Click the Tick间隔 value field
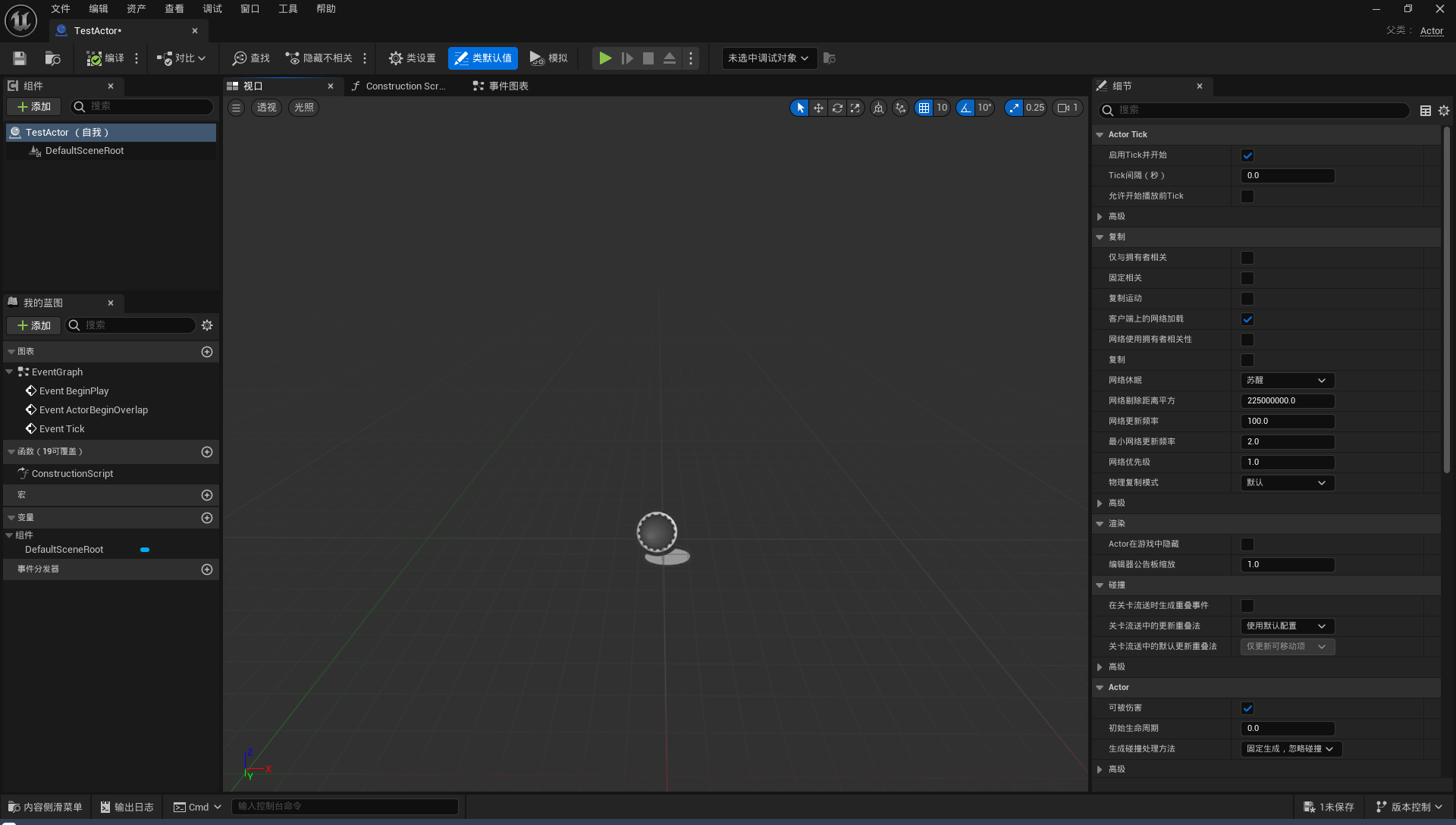The height and width of the screenshot is (825, 1456). click(x=1287, y=176)
